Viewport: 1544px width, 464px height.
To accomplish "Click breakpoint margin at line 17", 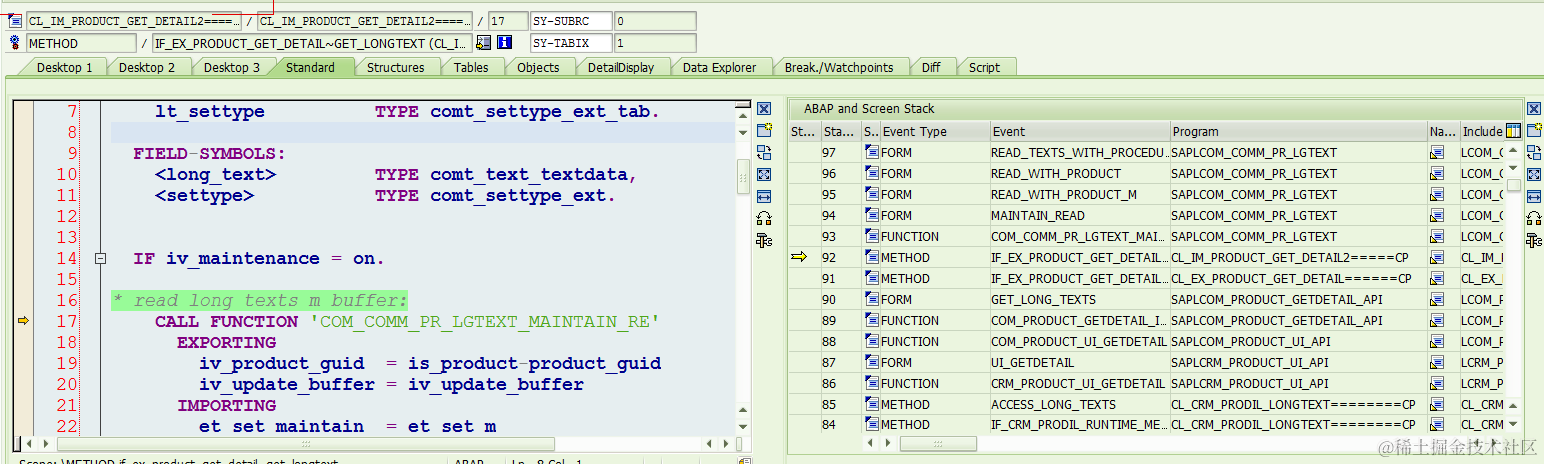I will pos(23,321).
